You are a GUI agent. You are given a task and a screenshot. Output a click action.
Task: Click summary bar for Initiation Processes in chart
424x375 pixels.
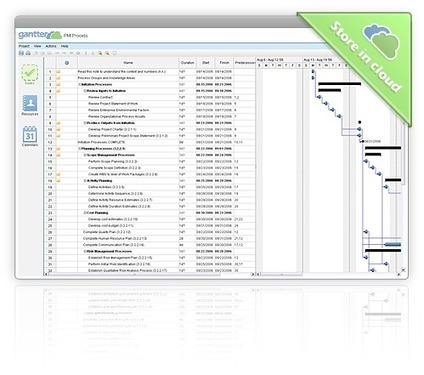coord(340,84)
